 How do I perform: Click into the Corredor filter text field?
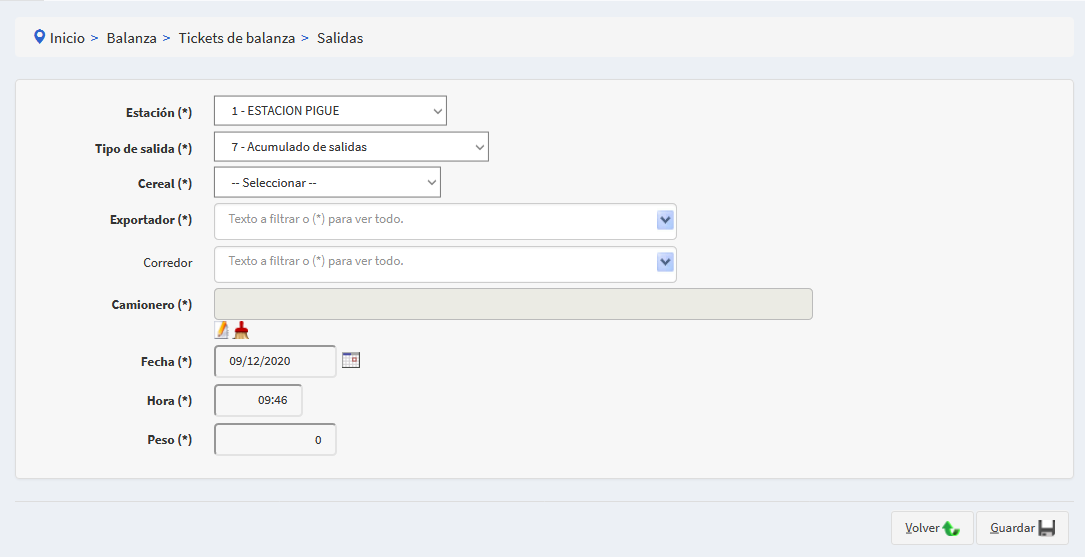point(435,262)
